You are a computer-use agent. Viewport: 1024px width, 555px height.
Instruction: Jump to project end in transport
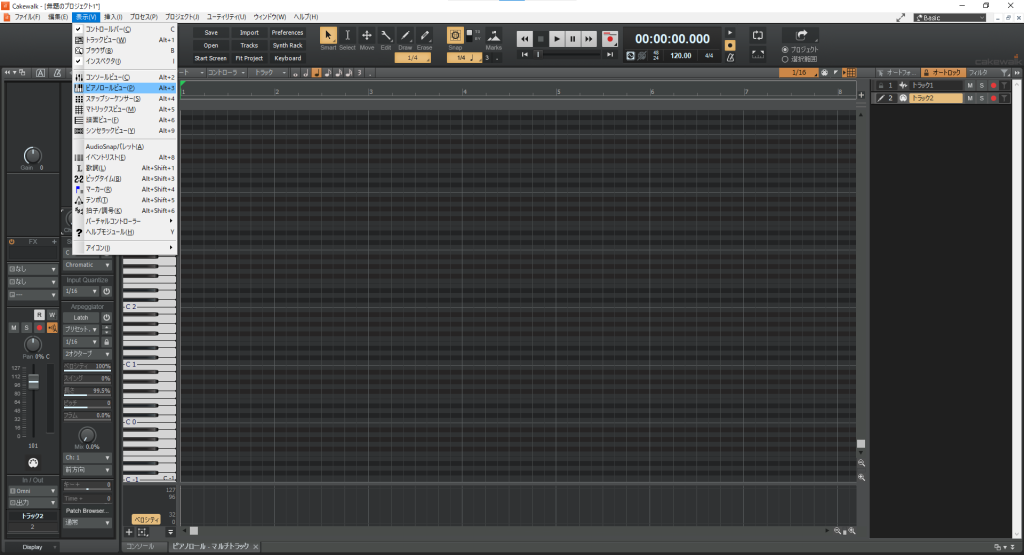[610, 55]
